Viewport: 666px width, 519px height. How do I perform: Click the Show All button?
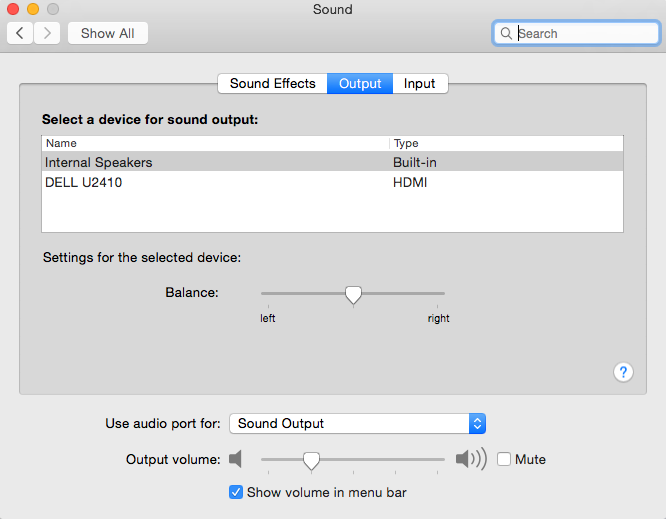108,33
